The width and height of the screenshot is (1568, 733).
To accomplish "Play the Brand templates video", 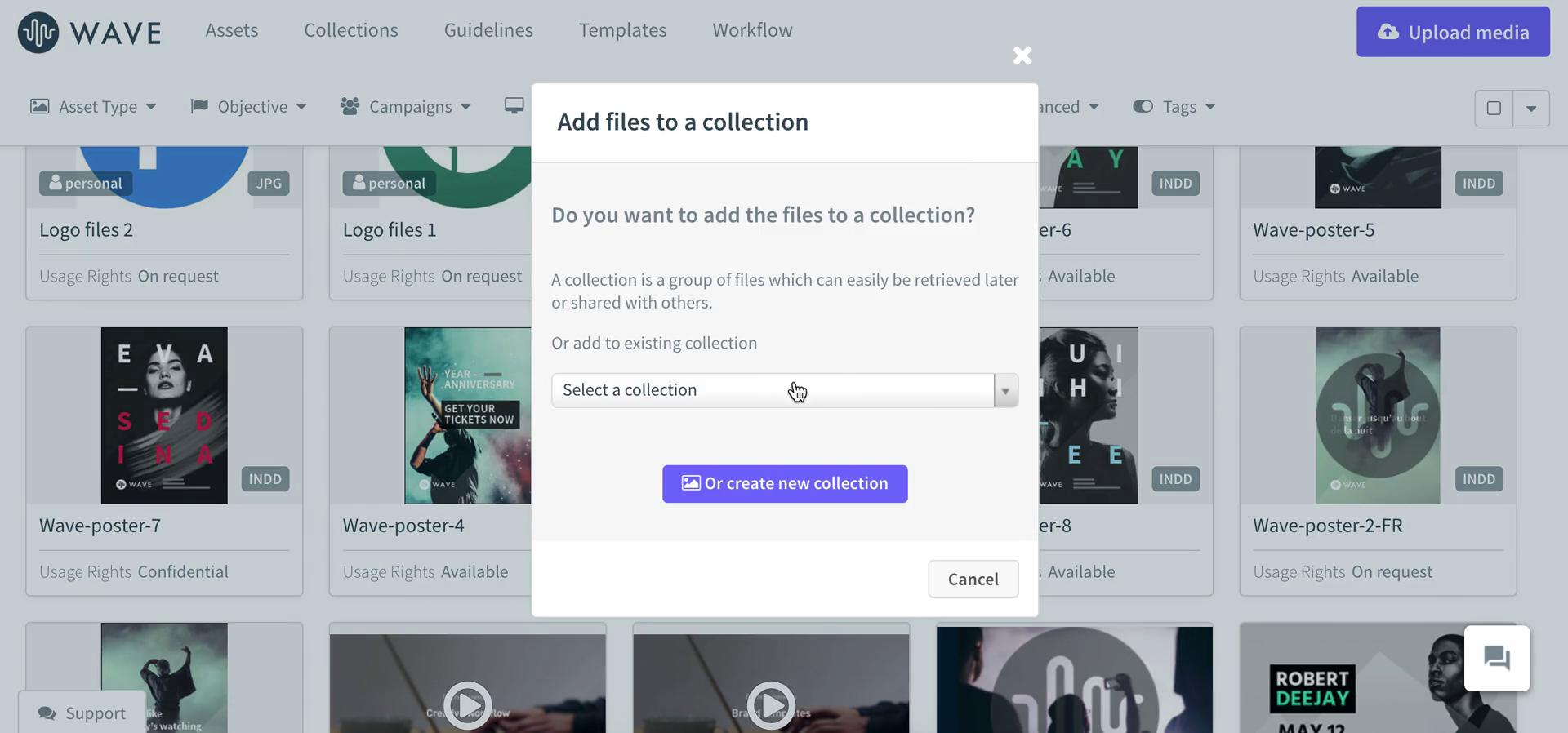I will pos(771,704).
